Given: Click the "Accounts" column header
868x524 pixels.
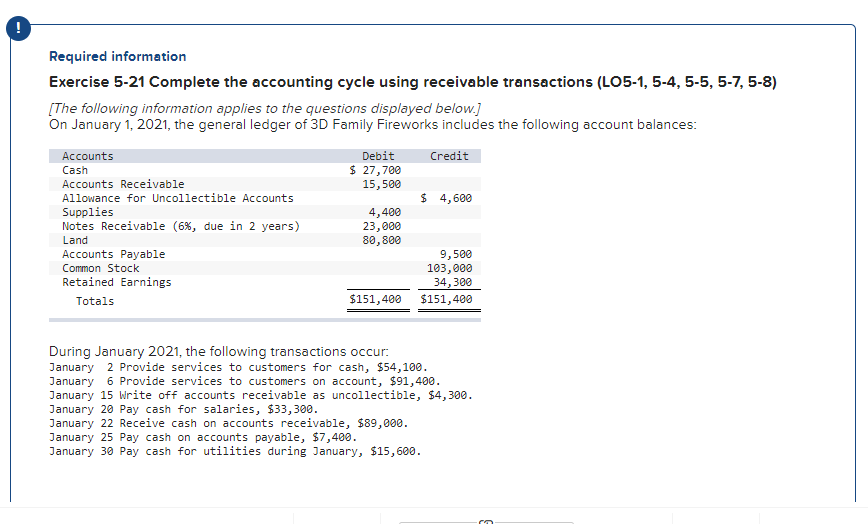Looking at the screenshot, I should point(87,156).
